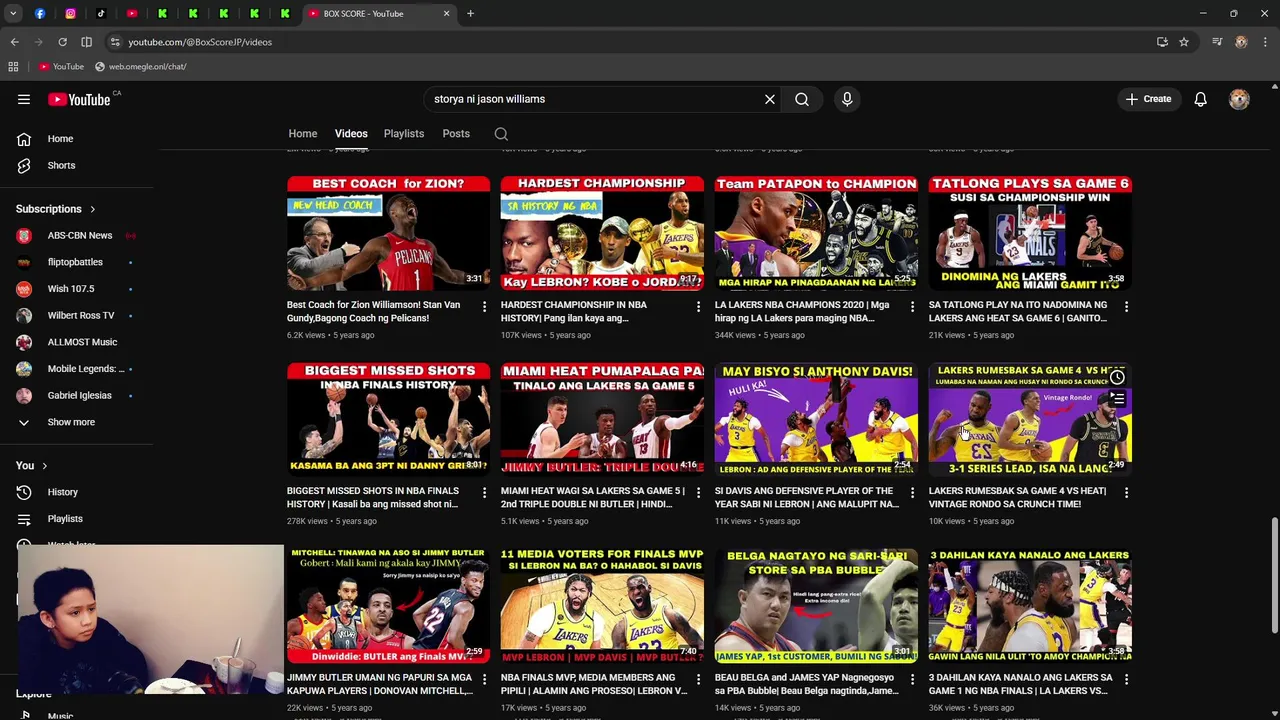Open options for LAKERS RUMESBAK video
The height and width of the screenshot is (720, 1280).
(1126, 492)
